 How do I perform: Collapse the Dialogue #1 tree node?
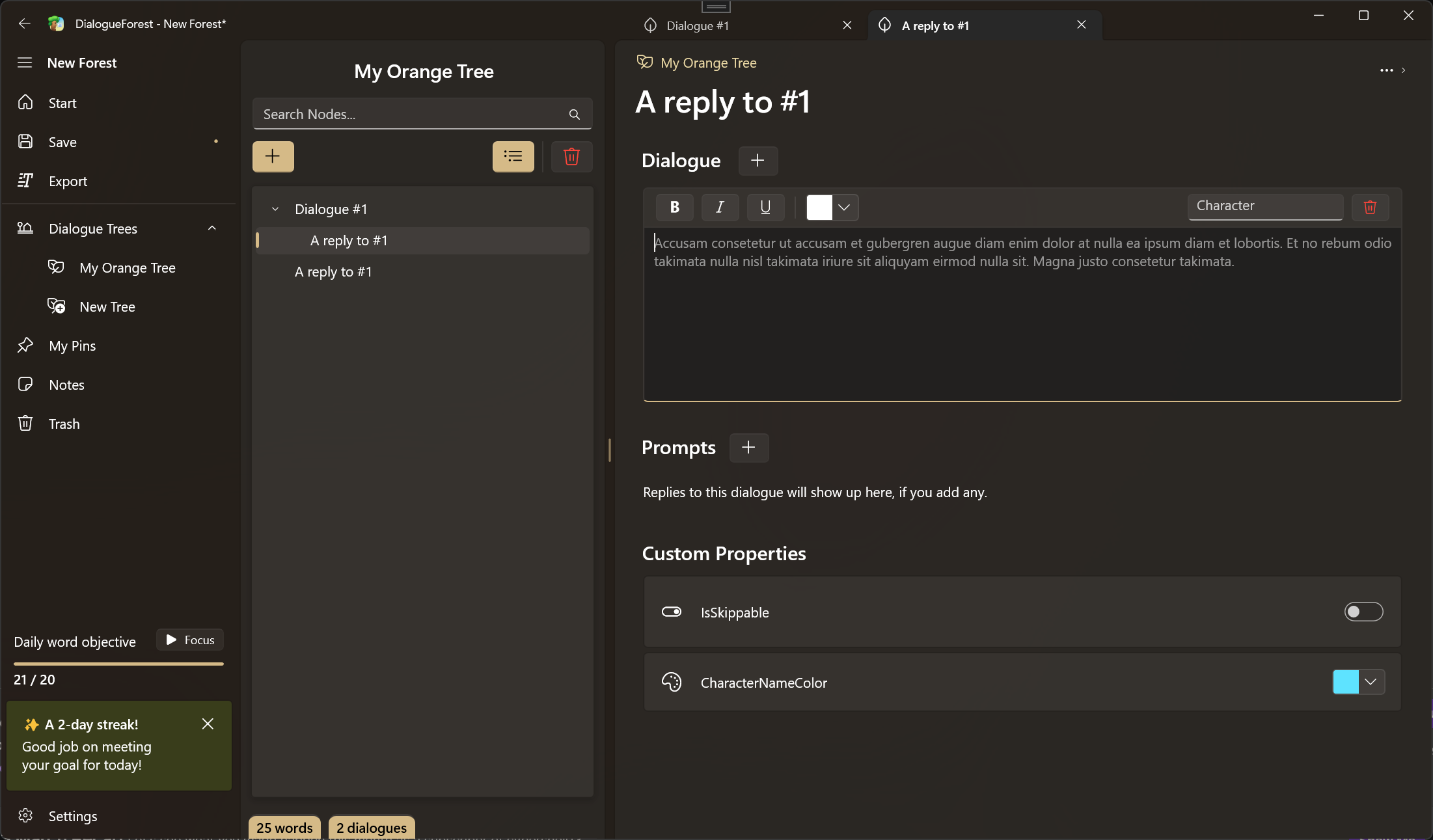[x=275, y=209]
